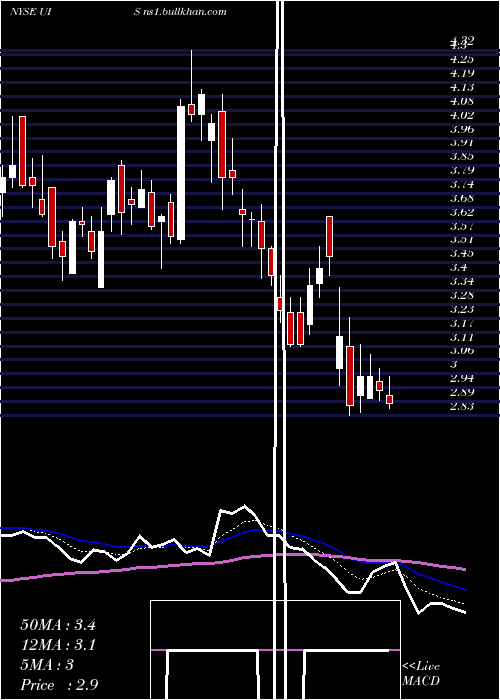This screenshot has height=700, width=500.
Task: Select the 3.4 price axis label
Action: 459,267
